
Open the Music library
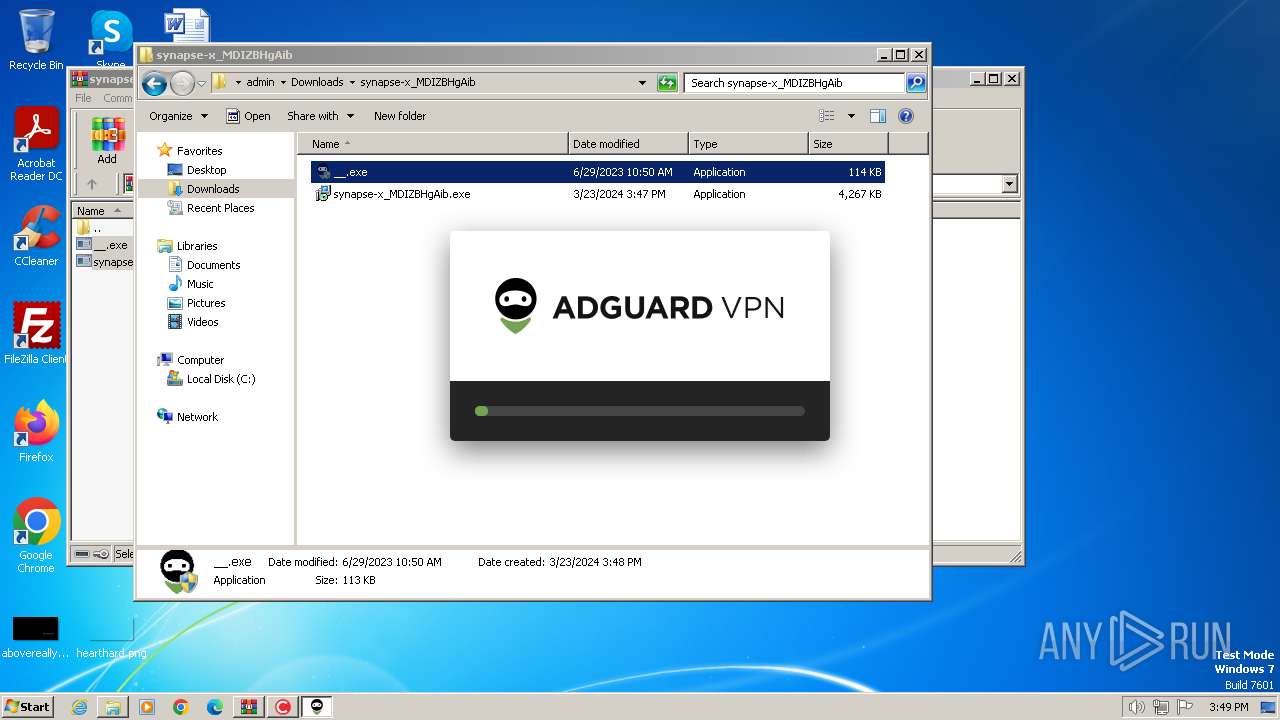point(200,284)
